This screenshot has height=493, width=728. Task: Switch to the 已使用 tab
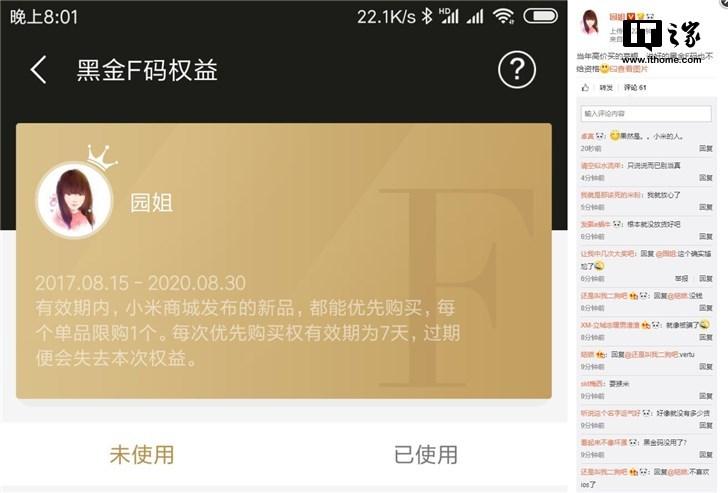point(426,454)
